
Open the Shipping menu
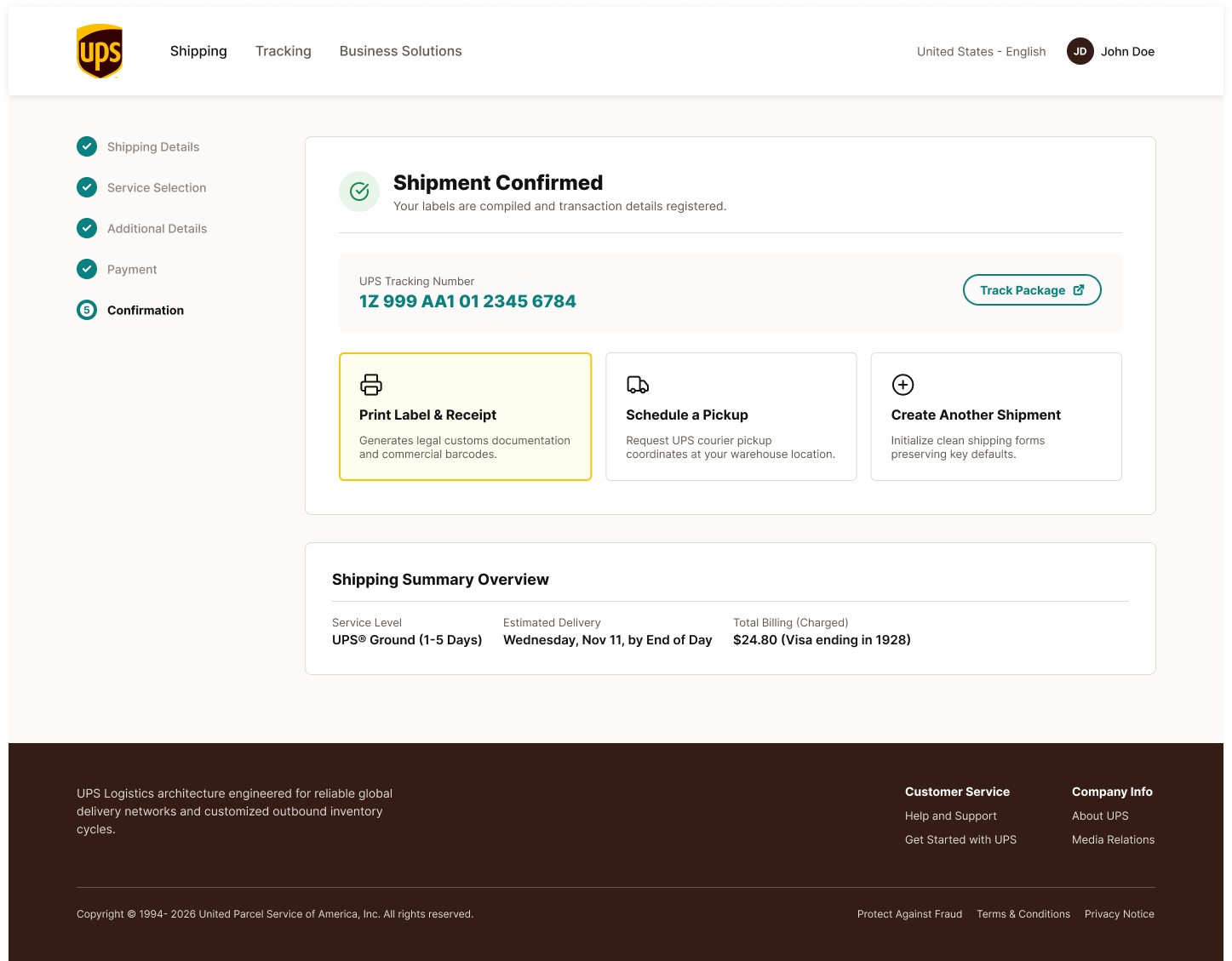[198, 51]
